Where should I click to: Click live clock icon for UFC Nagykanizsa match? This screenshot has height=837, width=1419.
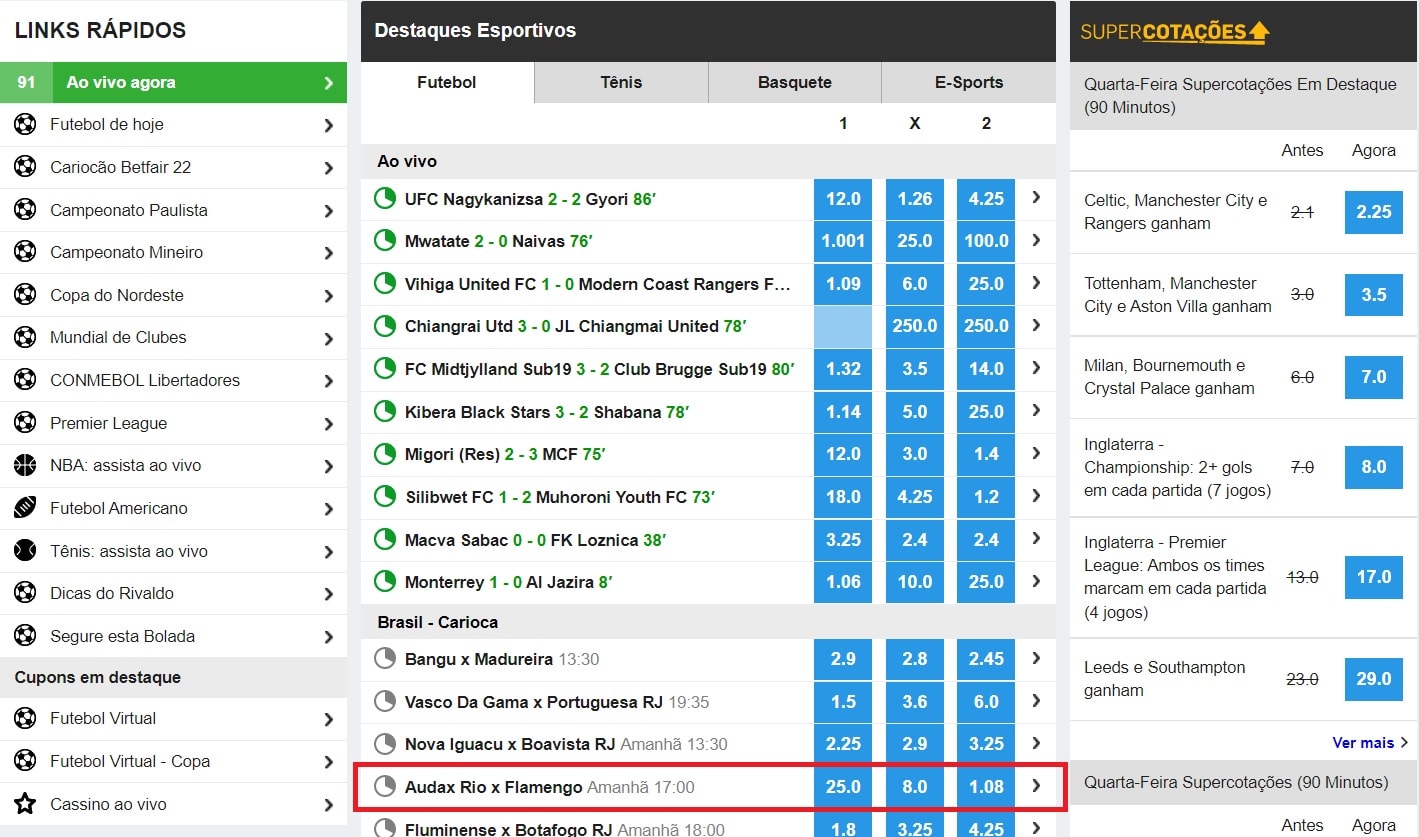(x=384, y=199)
